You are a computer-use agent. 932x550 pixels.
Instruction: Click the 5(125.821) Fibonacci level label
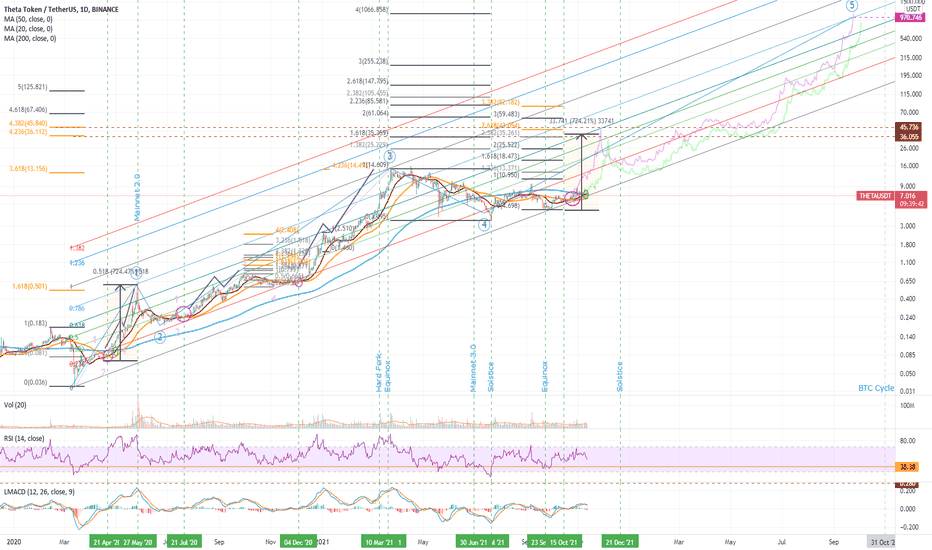tap(32, 87)
